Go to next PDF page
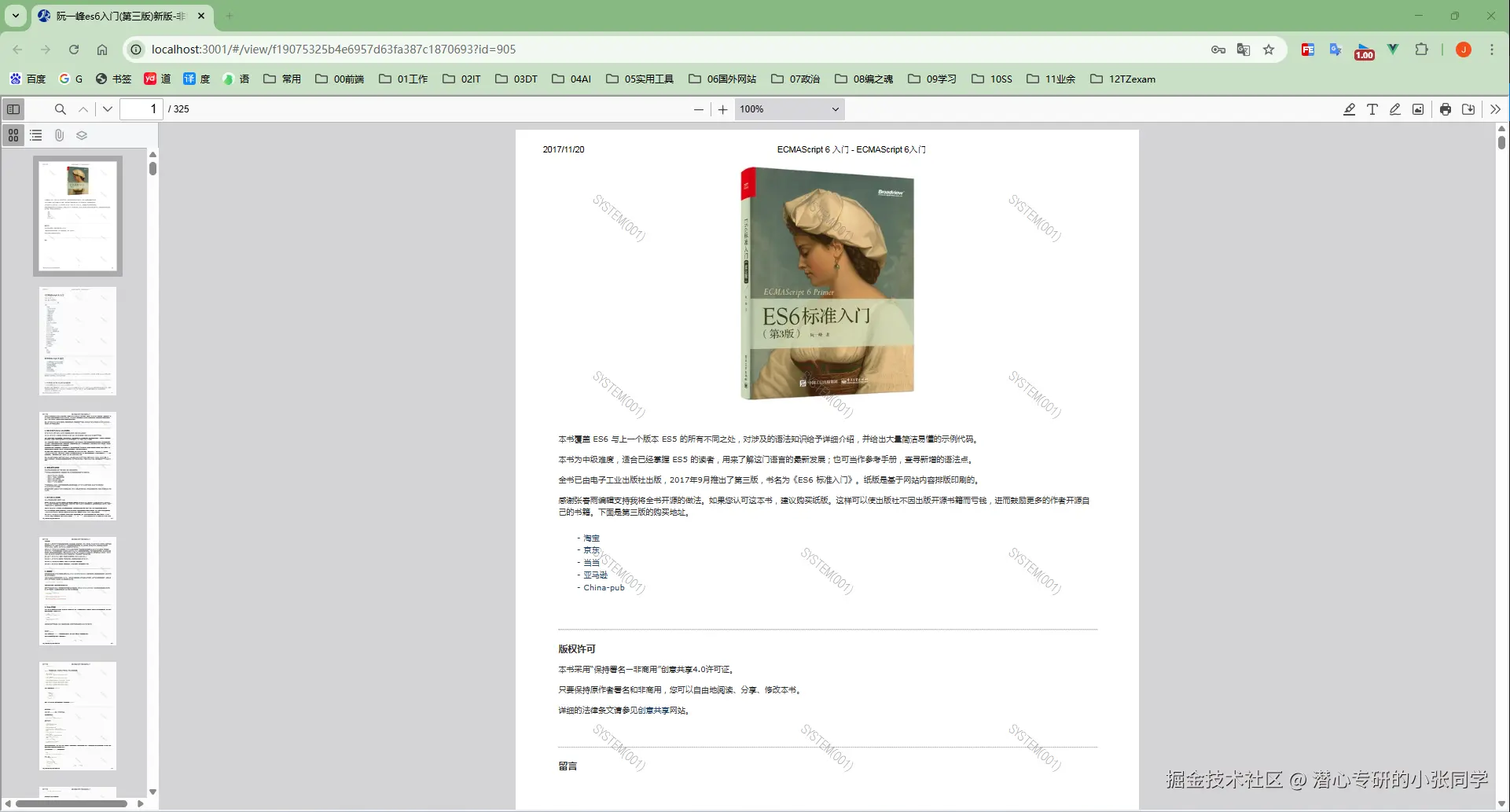 tap(108, 109)
